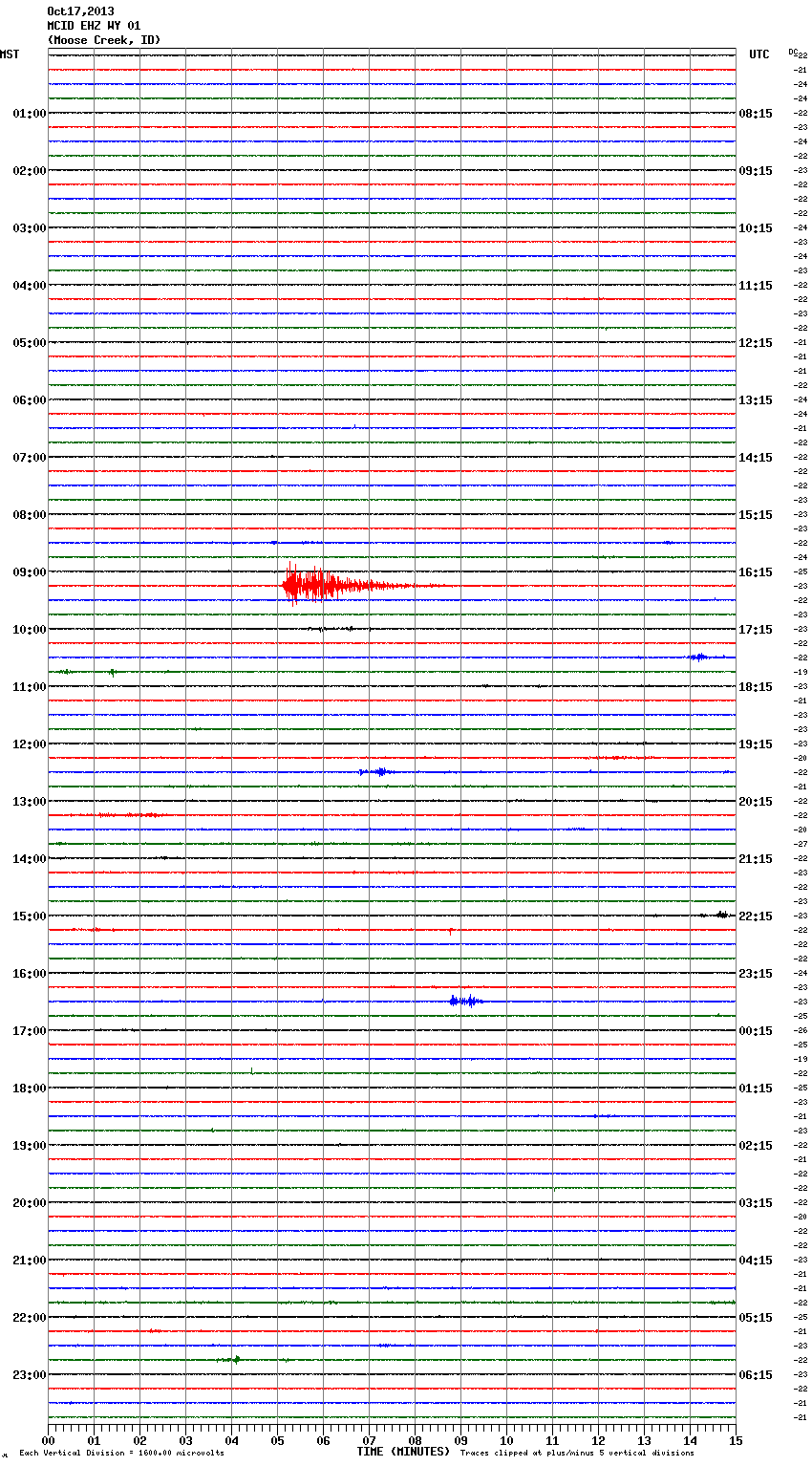
Task: Click the 05:00 MST row label
Action: point(30,343)
